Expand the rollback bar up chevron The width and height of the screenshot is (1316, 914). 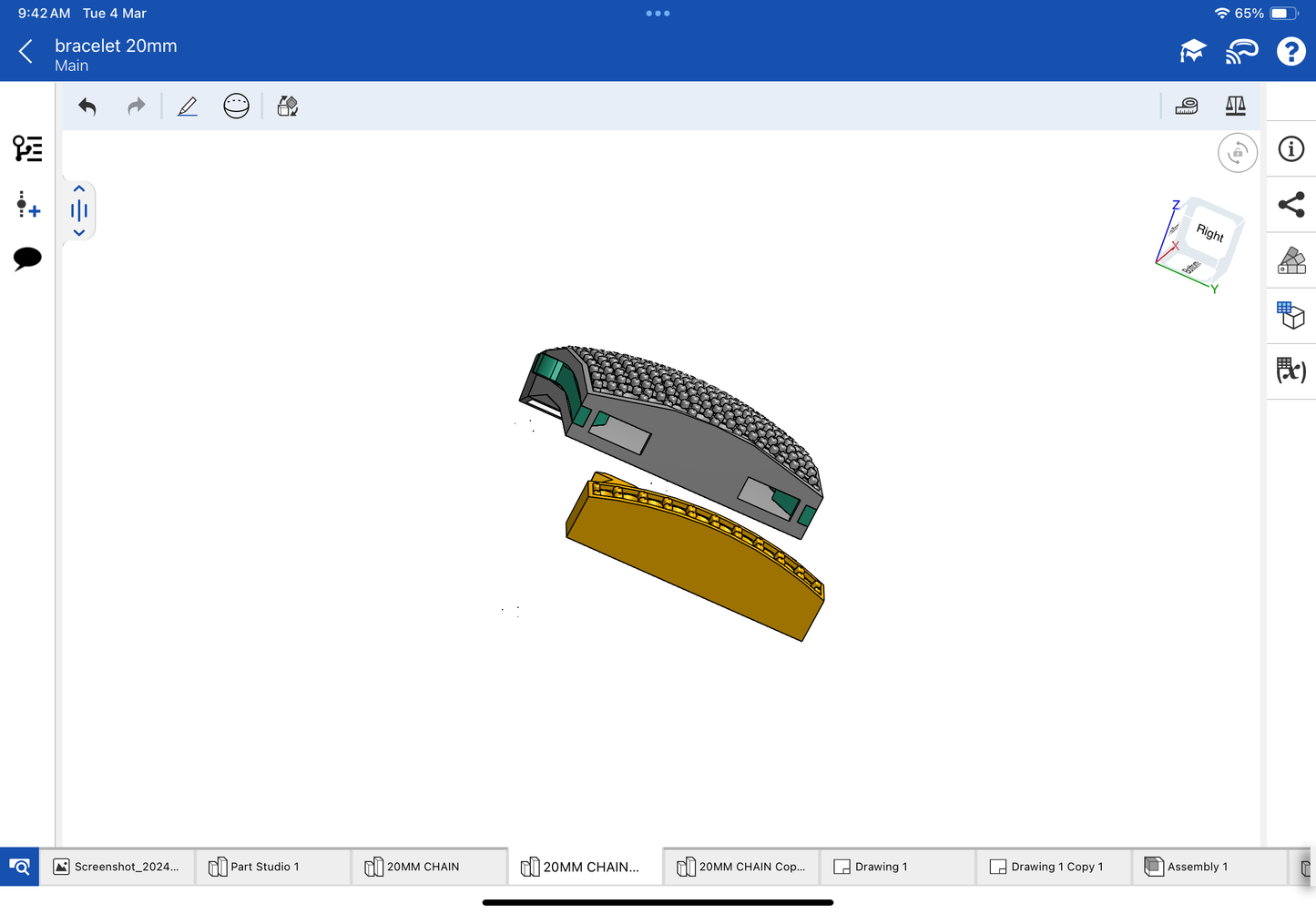[x=79, y=189]
